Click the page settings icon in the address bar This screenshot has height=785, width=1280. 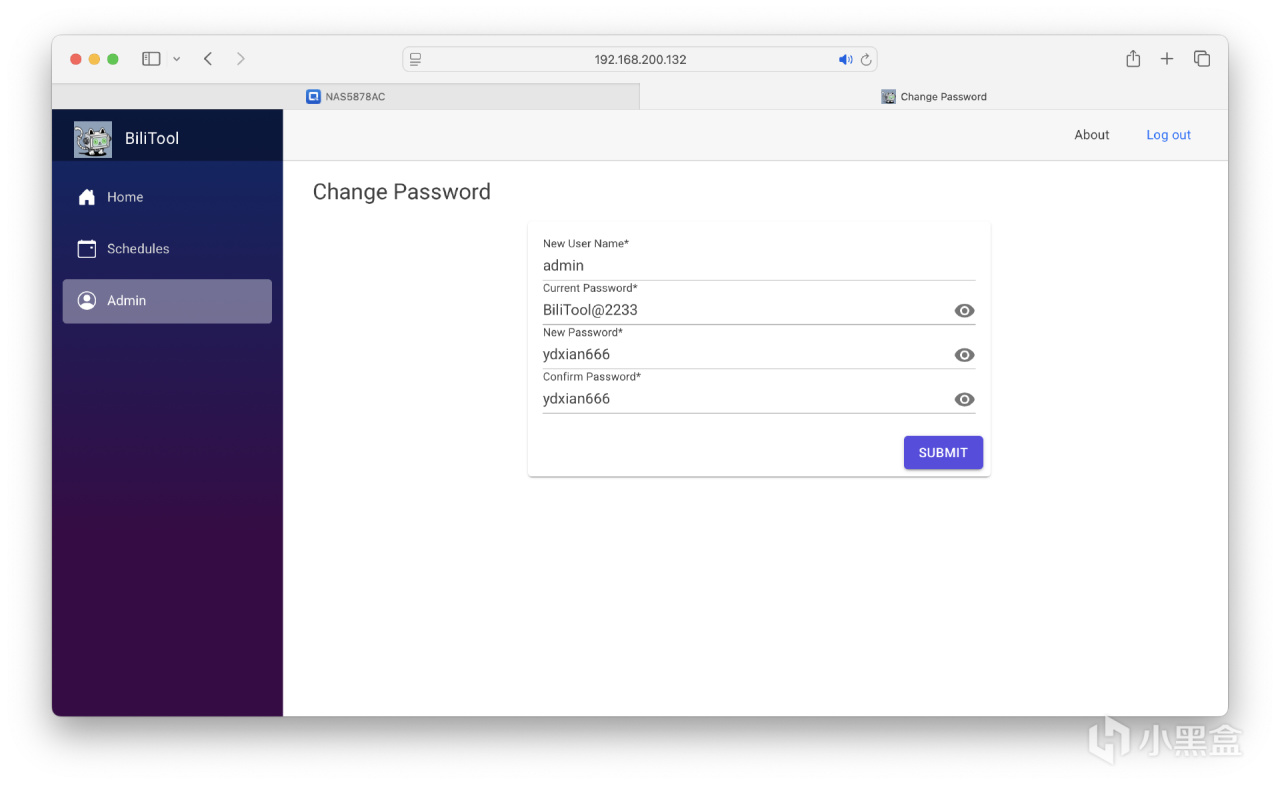(416, 60)
